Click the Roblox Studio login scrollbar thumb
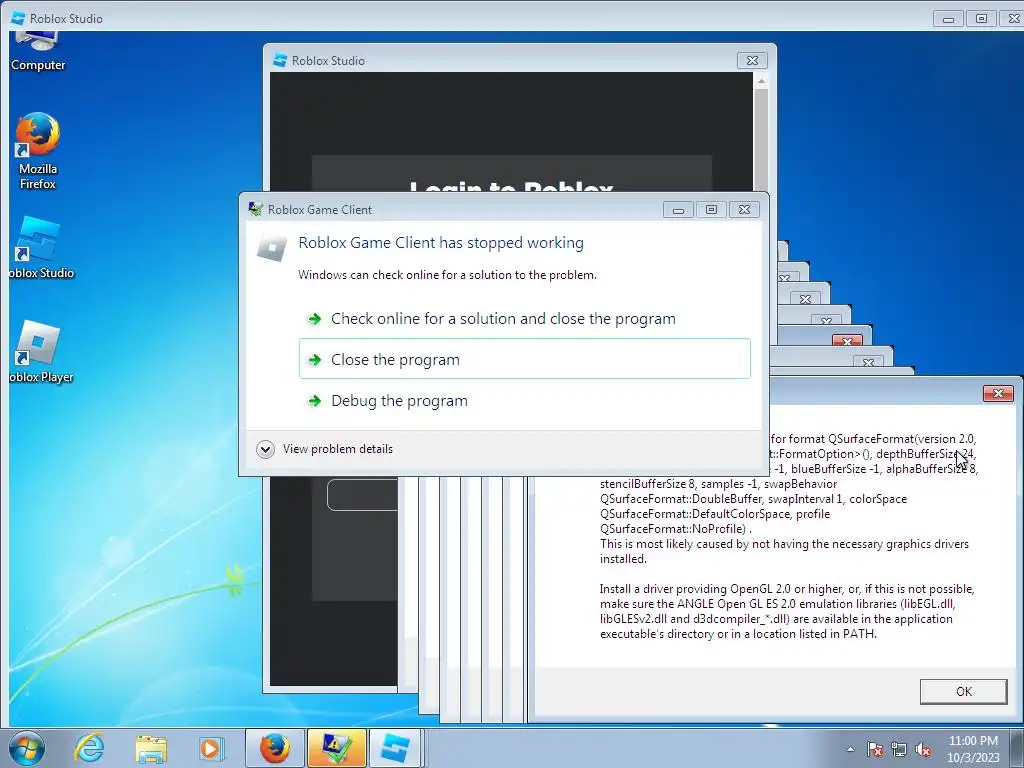 coord(761,140)
